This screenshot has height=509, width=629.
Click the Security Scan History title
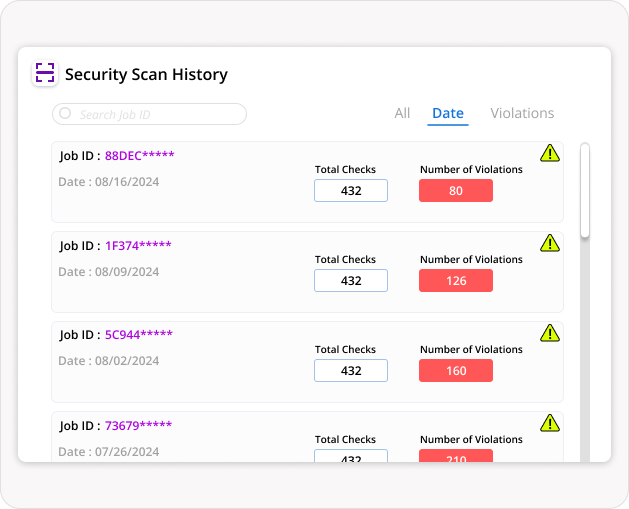(146, 75)
